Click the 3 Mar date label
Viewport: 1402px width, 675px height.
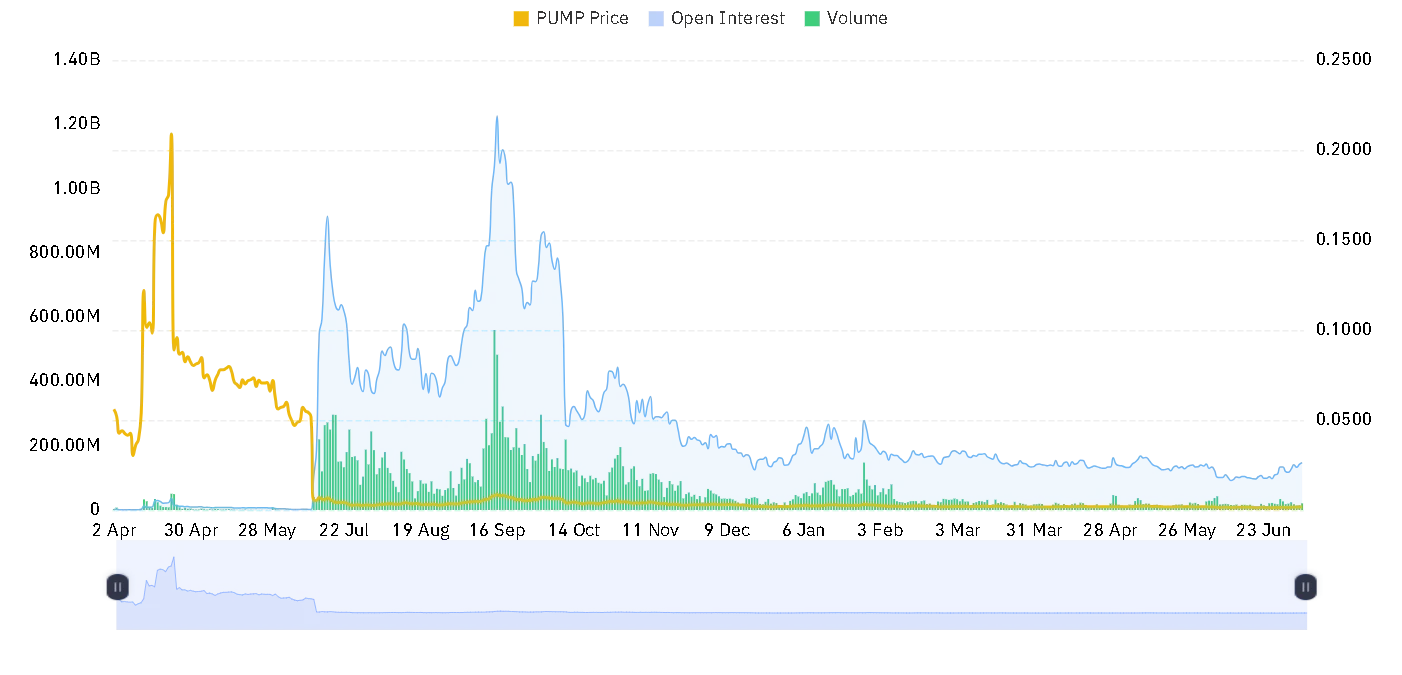point(957,530)
